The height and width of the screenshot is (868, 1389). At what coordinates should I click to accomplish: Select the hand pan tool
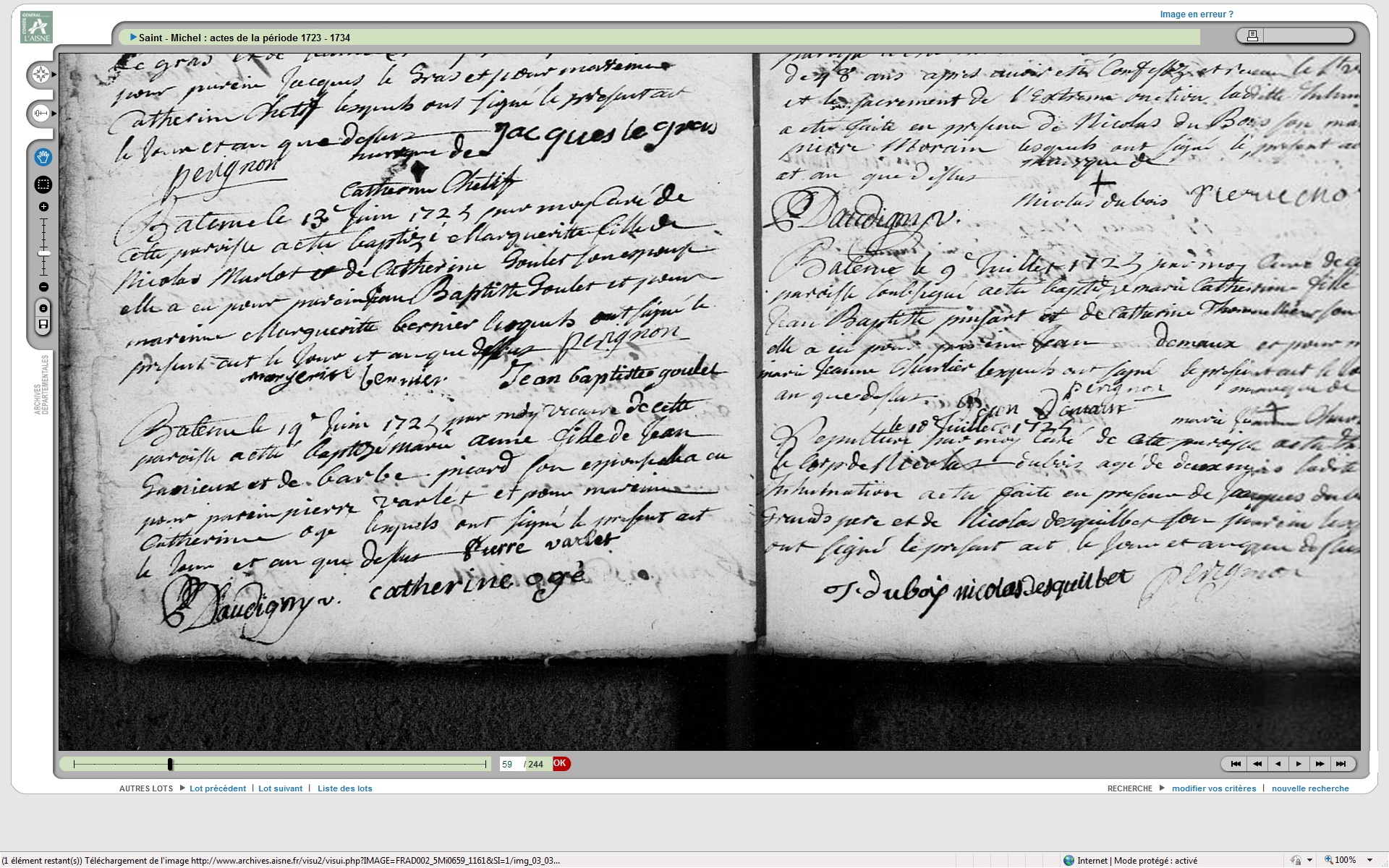click(x=43, y=157)
